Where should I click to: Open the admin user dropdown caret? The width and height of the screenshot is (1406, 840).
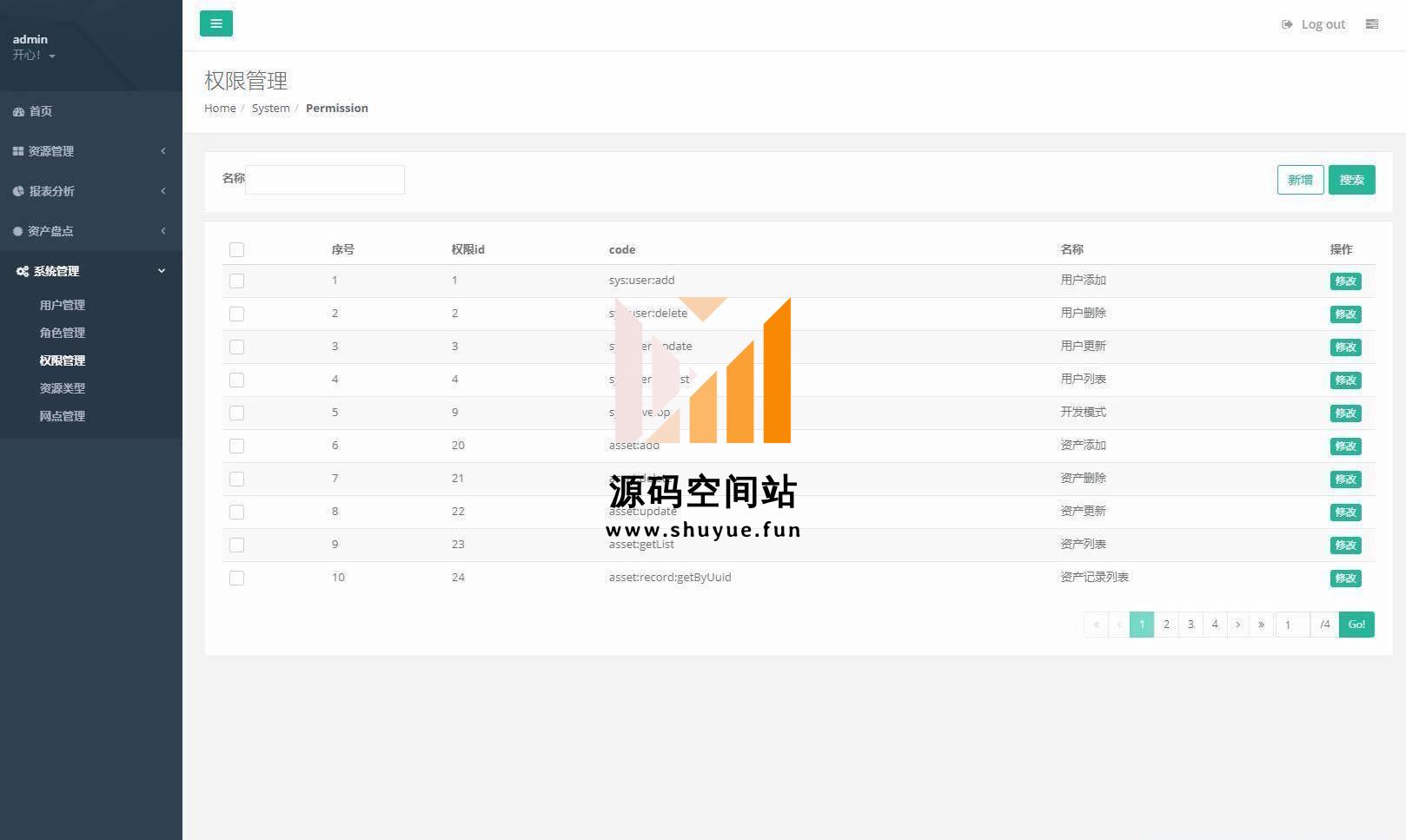click(52, 56)
